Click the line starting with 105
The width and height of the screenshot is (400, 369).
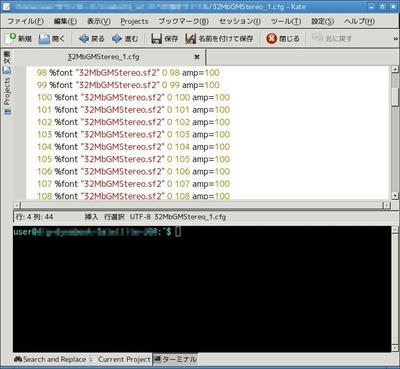coord(133,159)
